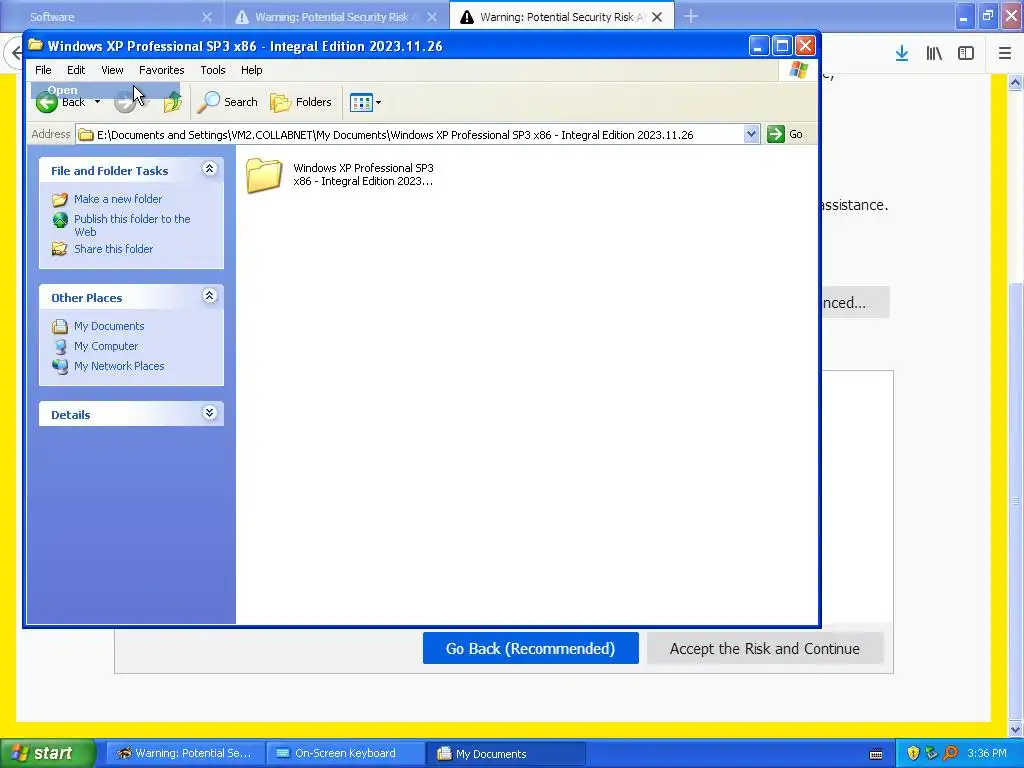Click the Windows start button
The image size is (1024, 768).
coord(47,753)
